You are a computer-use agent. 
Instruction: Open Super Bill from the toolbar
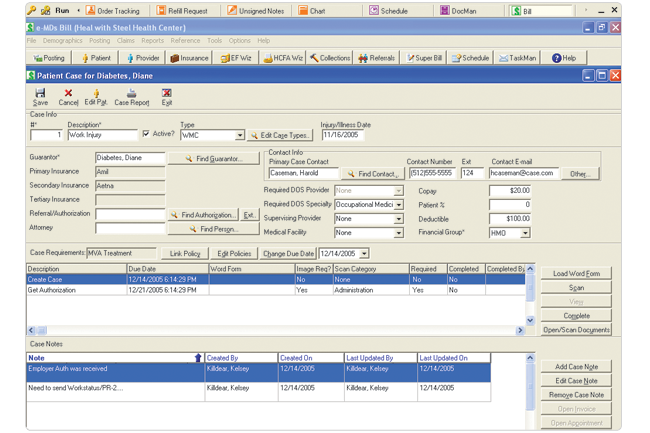coord(423,58)
